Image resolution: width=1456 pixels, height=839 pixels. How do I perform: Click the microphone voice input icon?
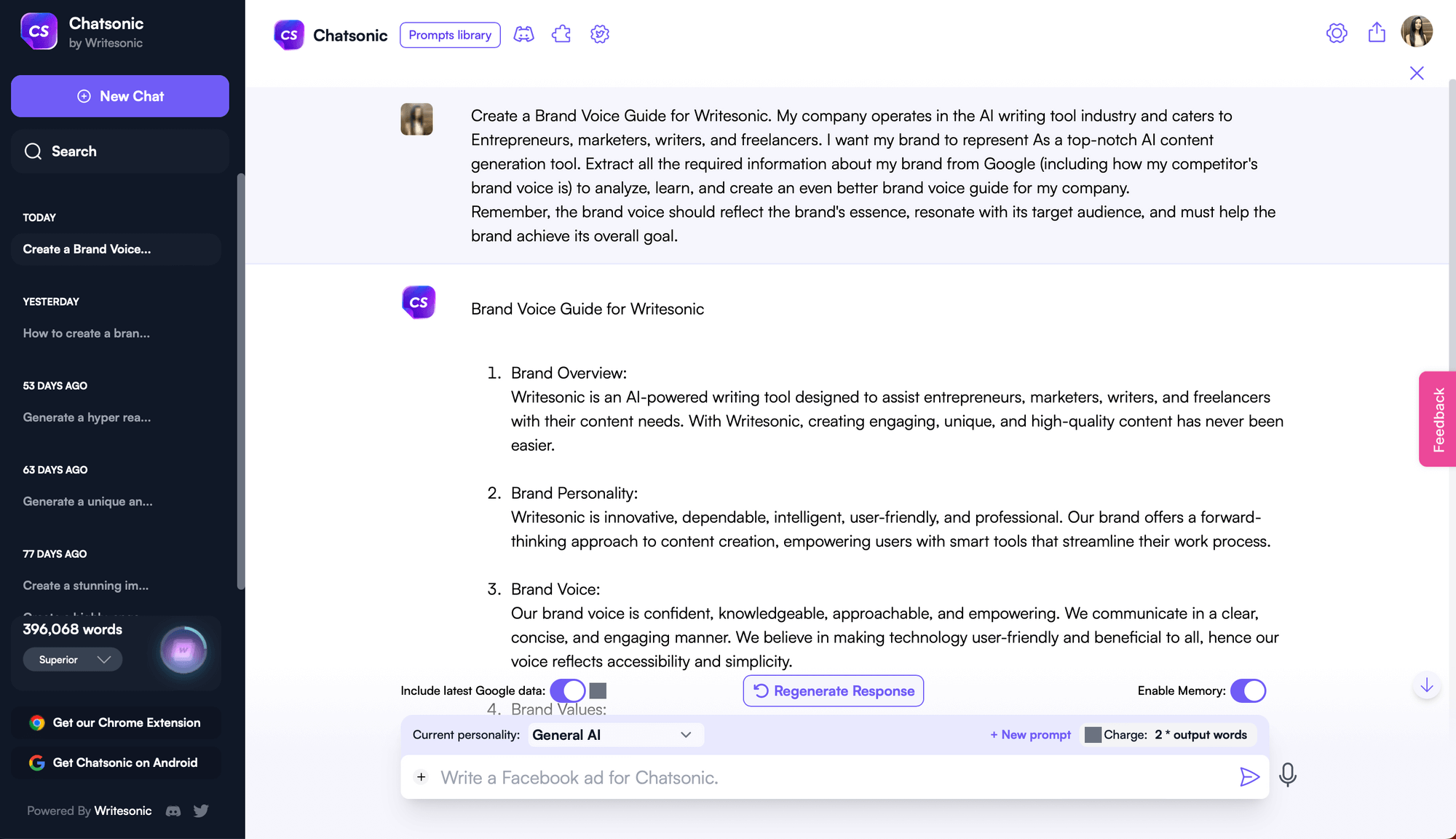pyautogui.click(x=1287, y=775)
